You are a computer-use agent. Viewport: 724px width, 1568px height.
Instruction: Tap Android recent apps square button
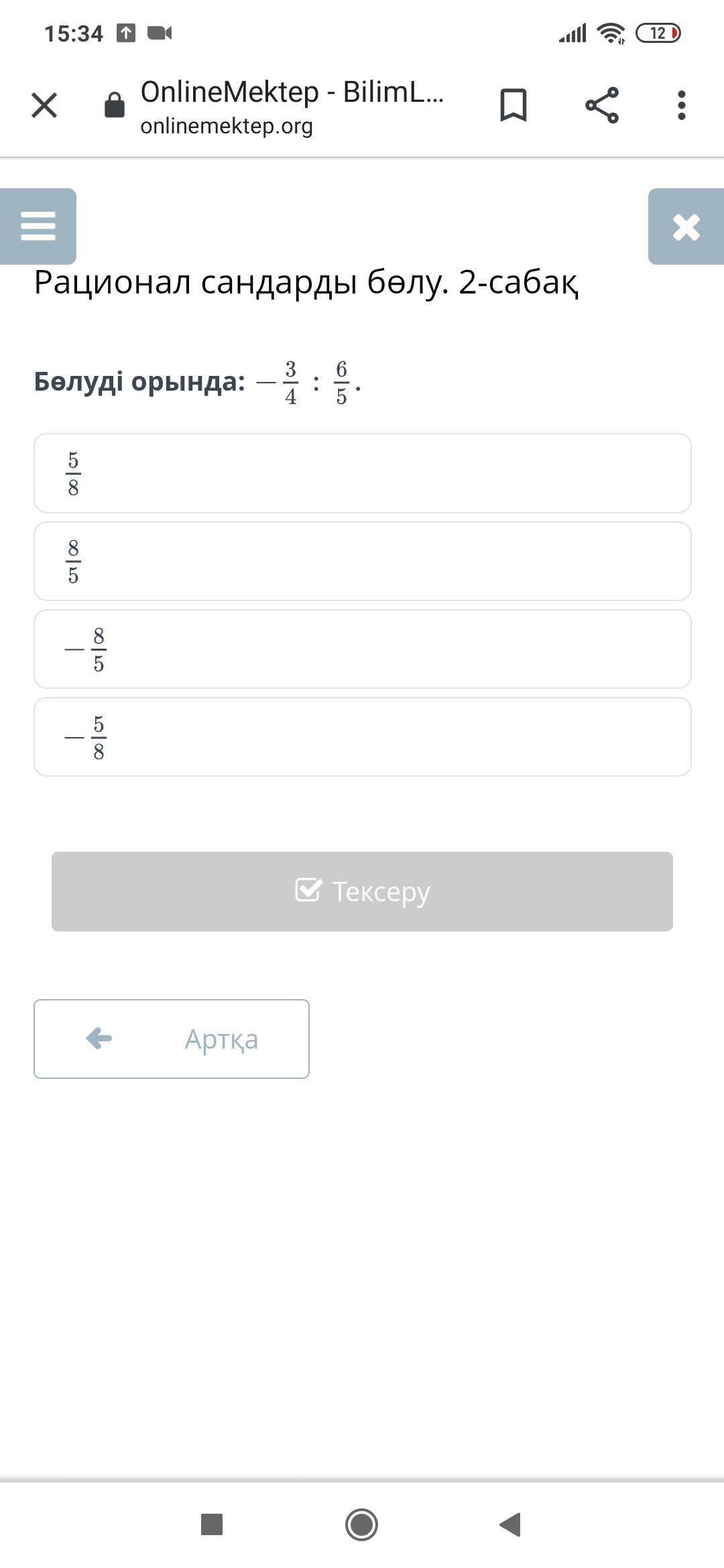point(212,1524)
